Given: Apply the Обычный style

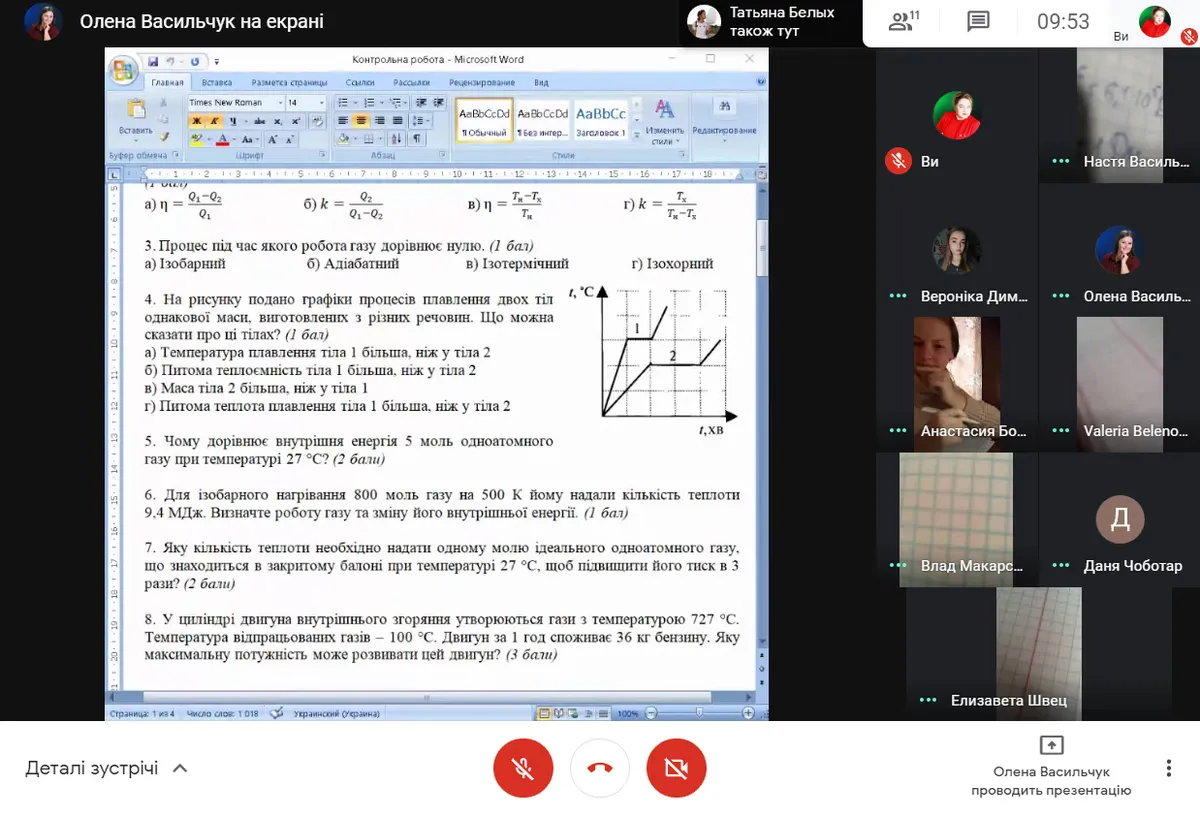Looking at the screenshot, I should [485, 121].
